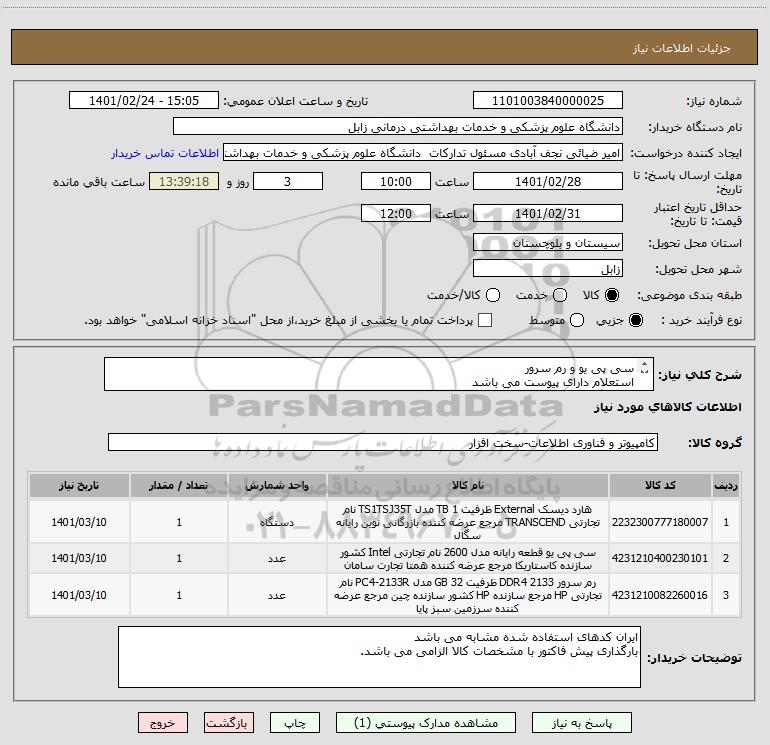Click the تعداد / مقدار column header
The image size is (770, 745).
(x=179, y=485)
